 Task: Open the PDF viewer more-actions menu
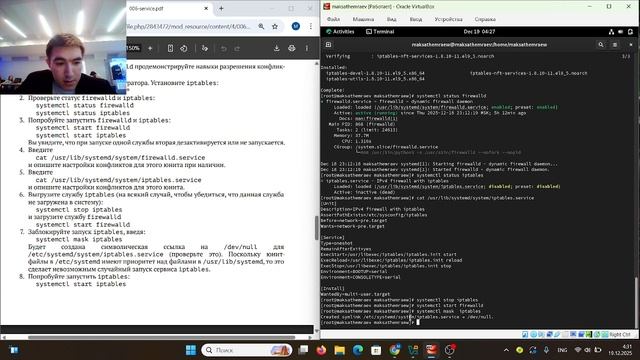point(307,48)
